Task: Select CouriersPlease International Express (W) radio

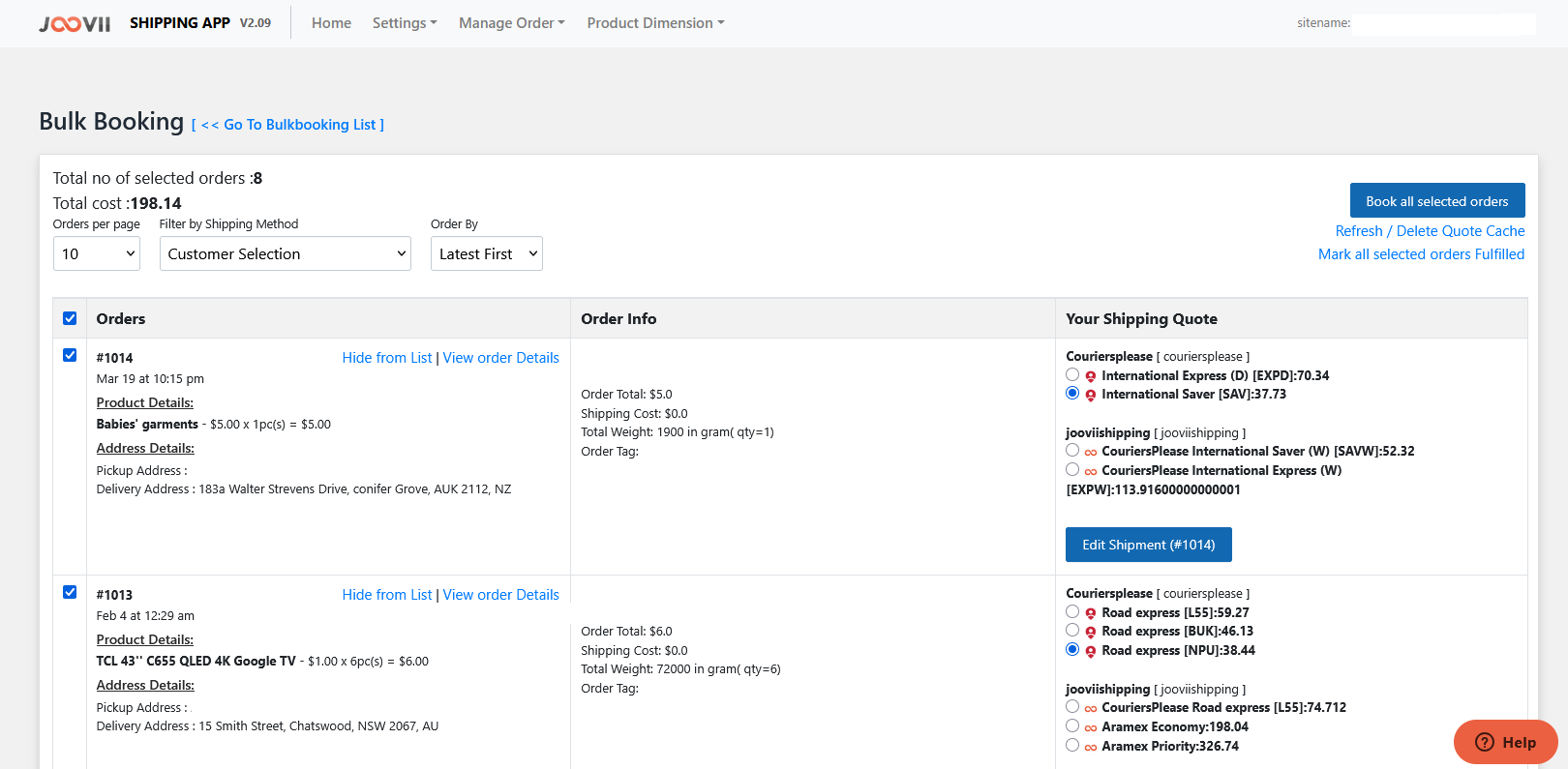Action: click(x=1072, y=469)
